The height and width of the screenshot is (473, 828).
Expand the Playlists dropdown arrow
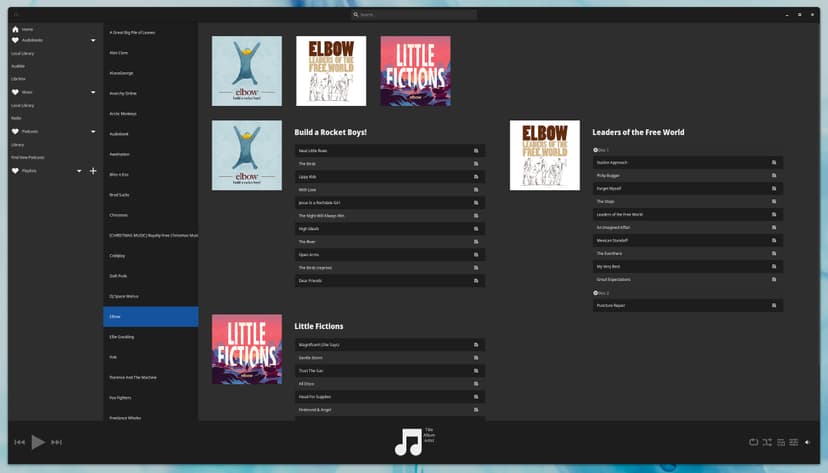(x=79, y=171)
